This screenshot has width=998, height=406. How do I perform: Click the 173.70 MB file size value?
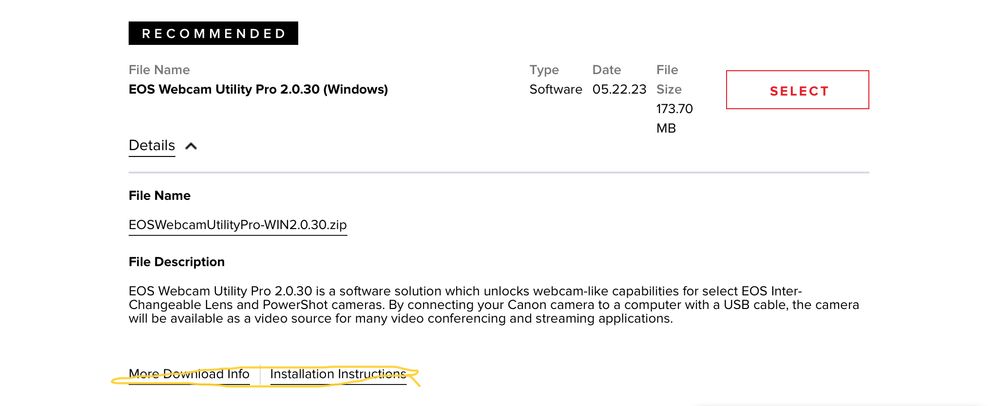[673, 118]
